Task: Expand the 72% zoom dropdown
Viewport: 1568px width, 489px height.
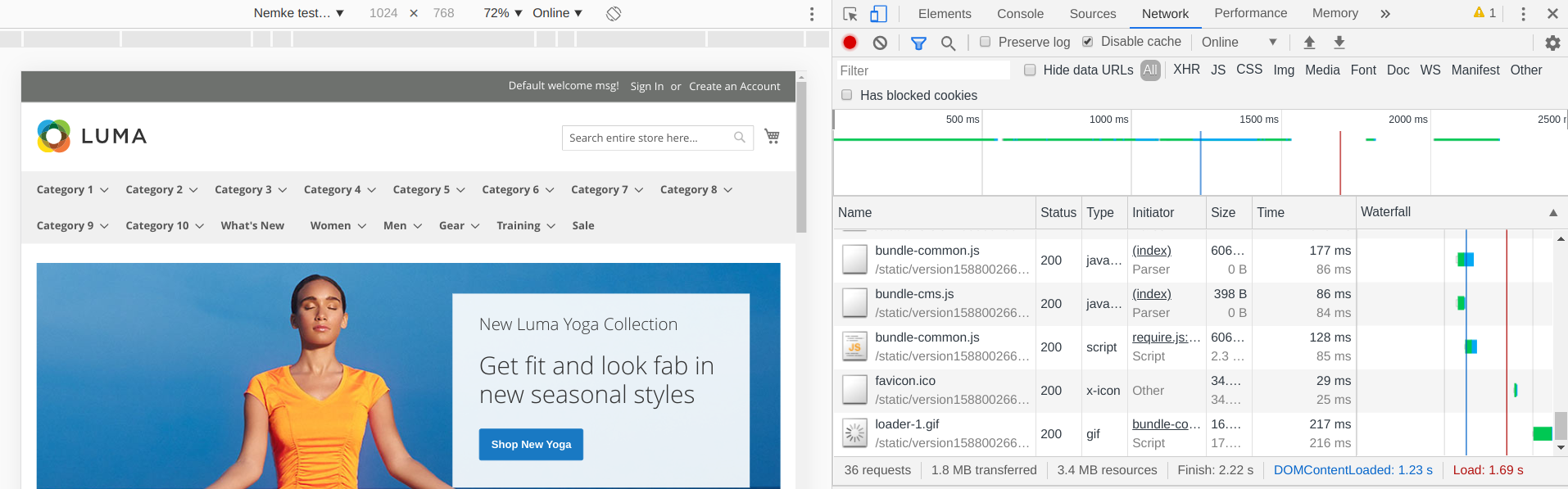Action: (502, 13)
